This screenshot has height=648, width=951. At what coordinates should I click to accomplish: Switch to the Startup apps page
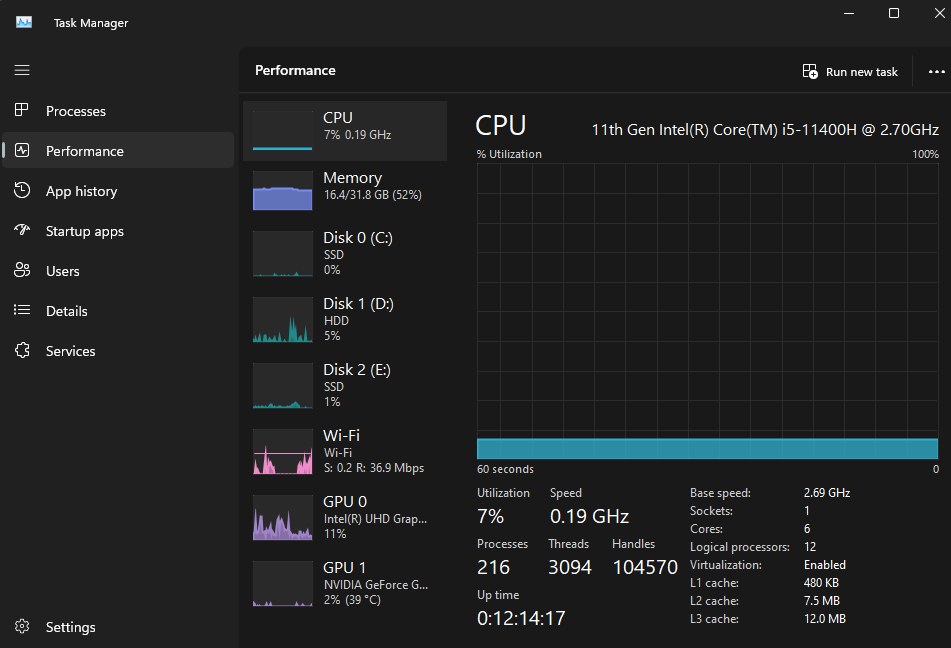(85, 231)
